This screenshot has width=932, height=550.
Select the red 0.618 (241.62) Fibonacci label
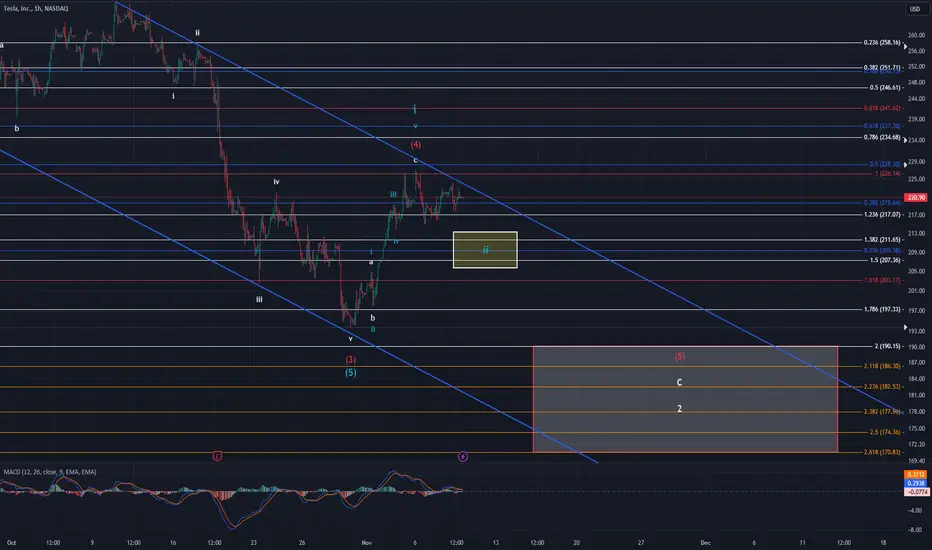[x=882, y=108]
